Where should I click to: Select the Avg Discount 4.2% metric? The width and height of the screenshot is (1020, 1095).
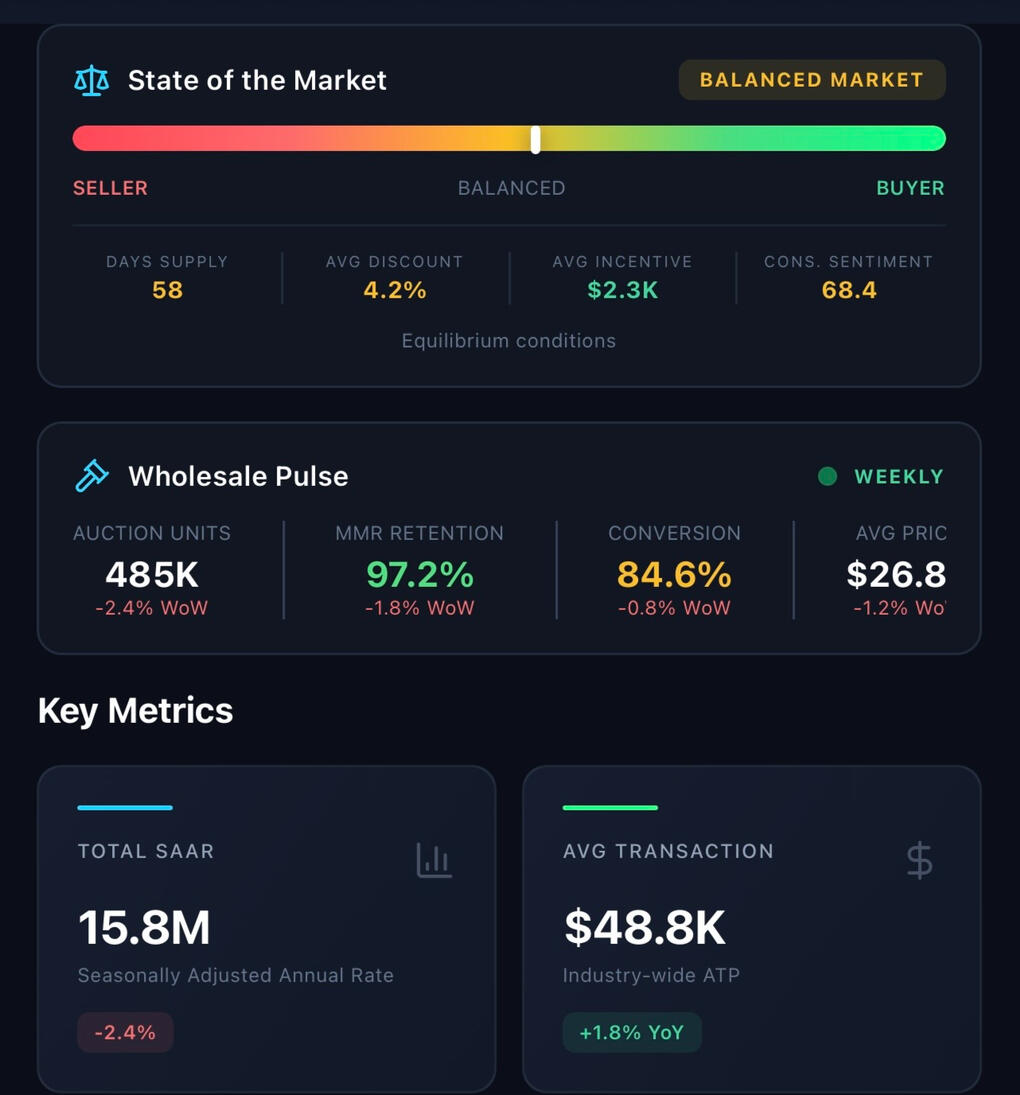(395, 277)
